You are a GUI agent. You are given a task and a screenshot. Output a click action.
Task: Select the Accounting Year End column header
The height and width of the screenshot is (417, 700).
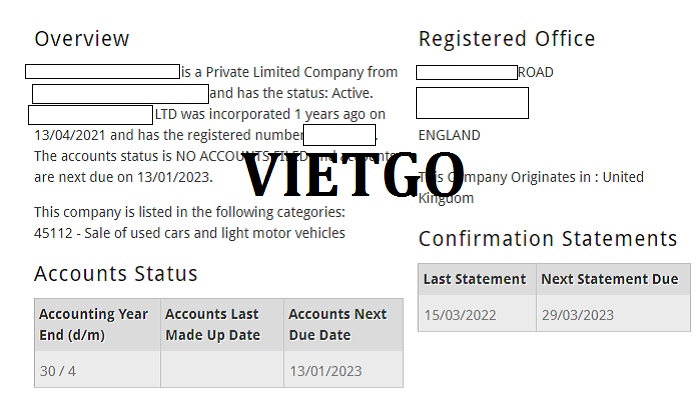pos(97,325)
